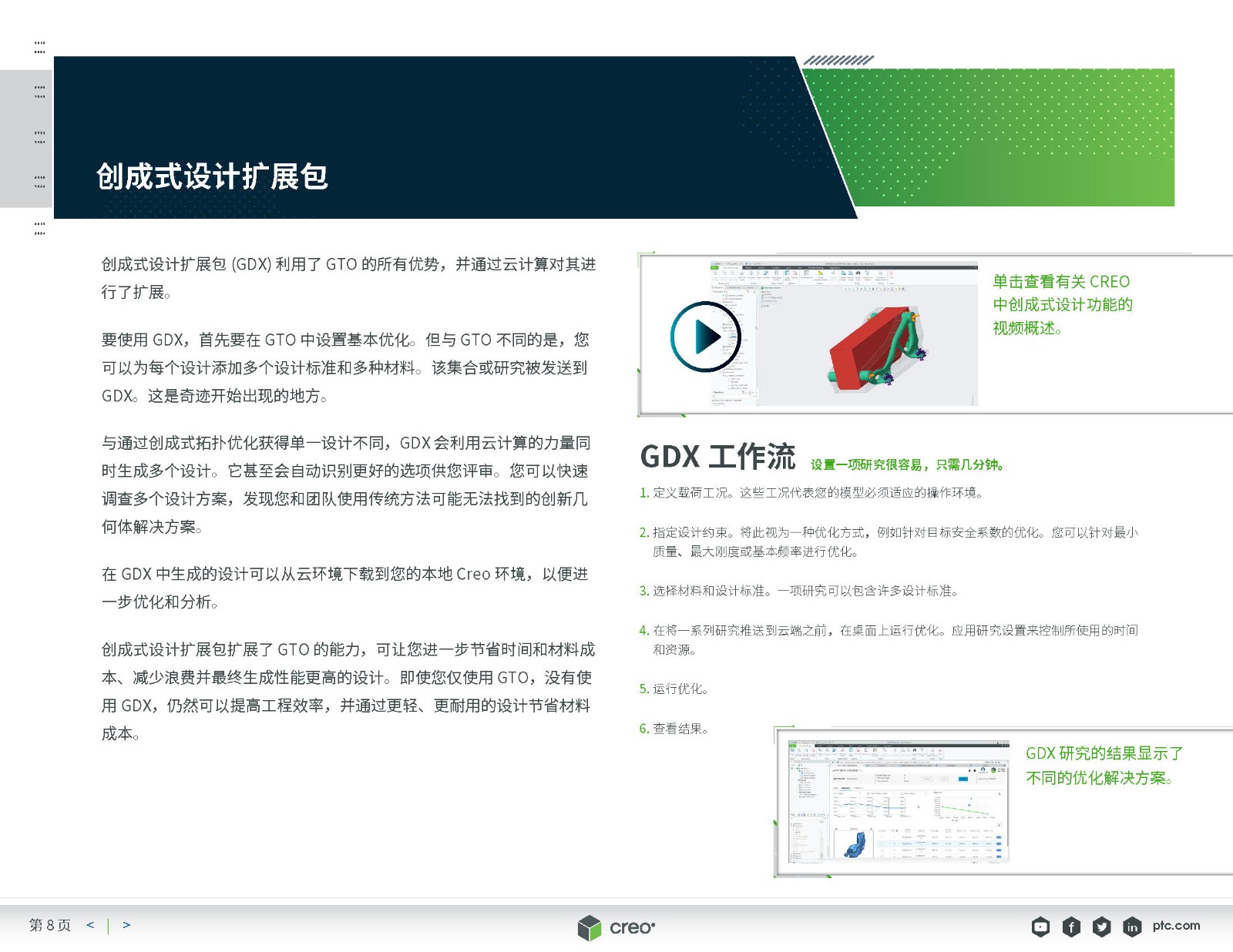The width and height of the screenshot is (1233, 952).
Task: Click the '第 8 页' page indicator
Action: click(50, 925)
